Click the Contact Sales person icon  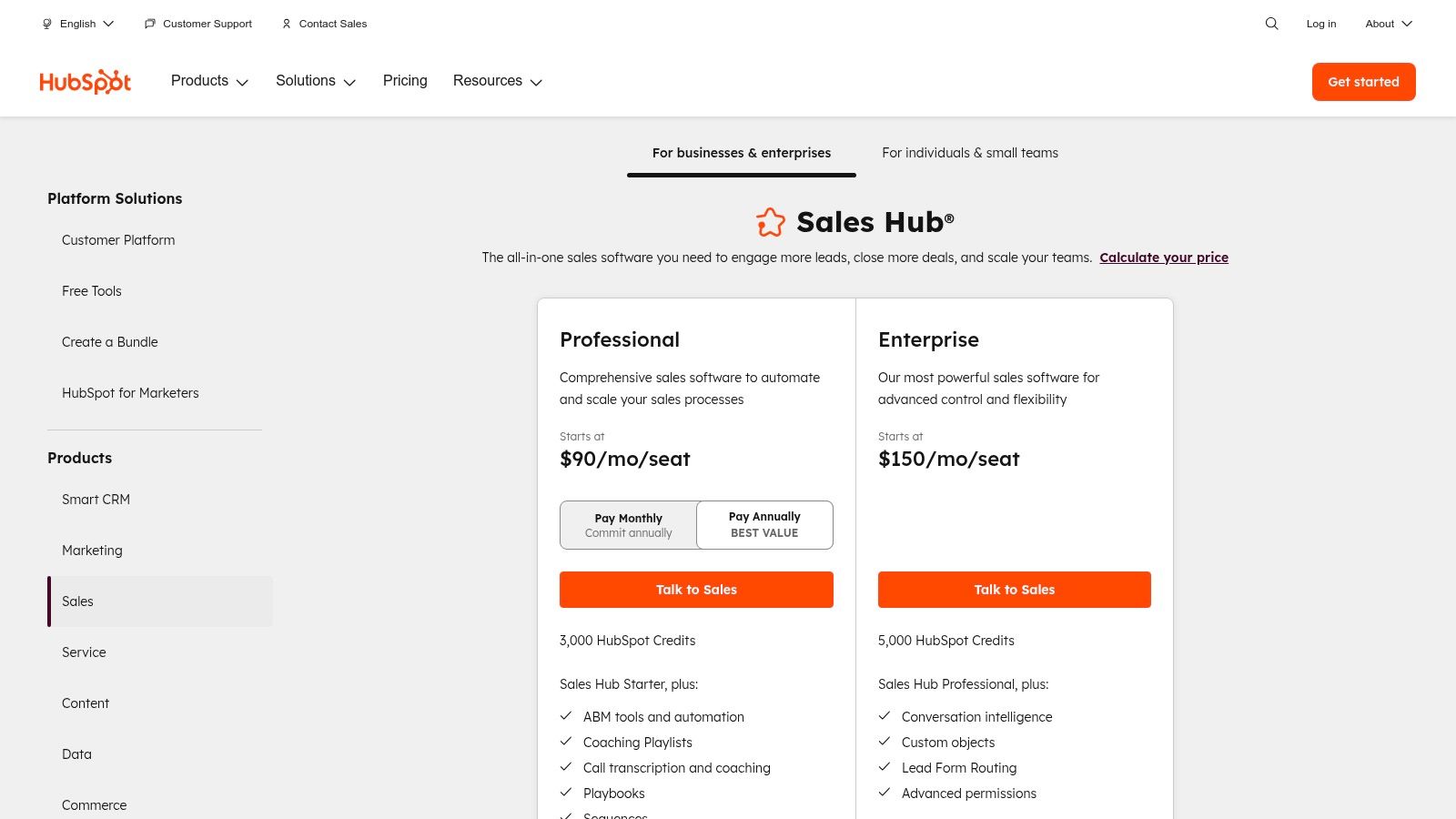pyautogui.click(x=286, y=24)
